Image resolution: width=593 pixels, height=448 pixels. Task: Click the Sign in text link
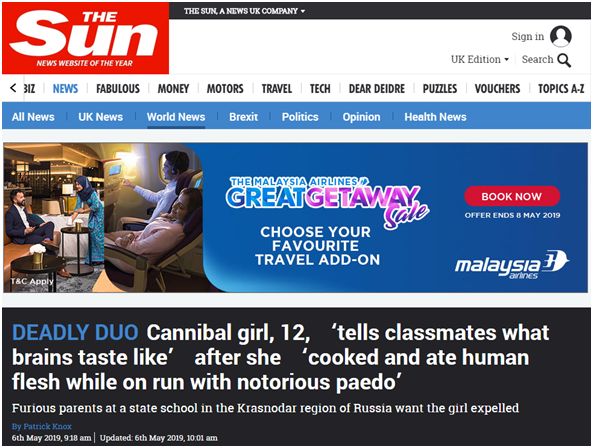528,36
